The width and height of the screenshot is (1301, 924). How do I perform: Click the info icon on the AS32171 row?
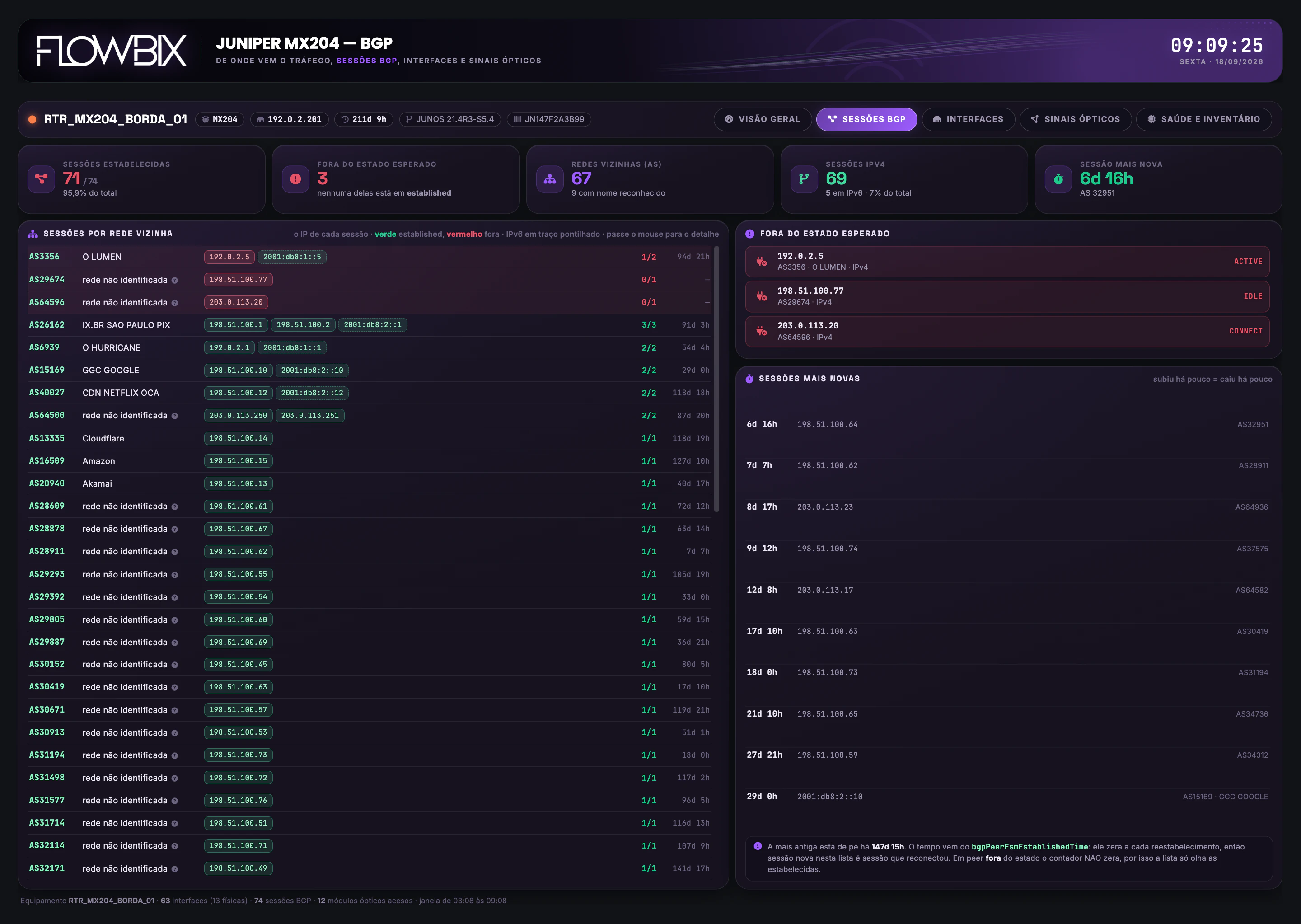(x=175, y=869)
